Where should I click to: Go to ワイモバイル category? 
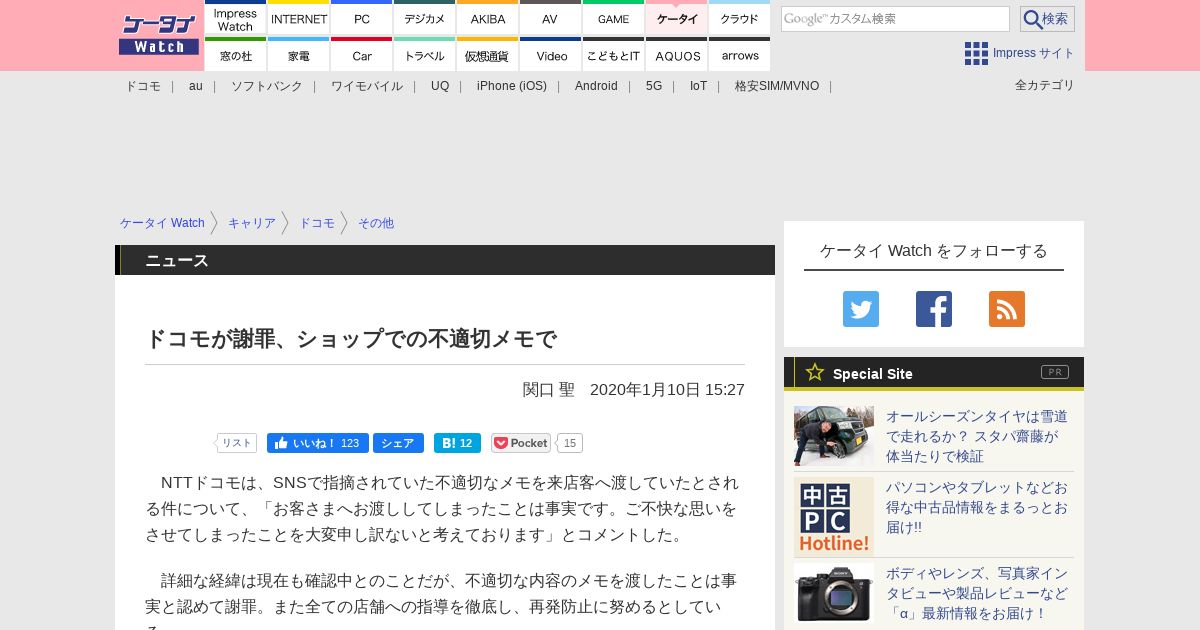point(367,86)
